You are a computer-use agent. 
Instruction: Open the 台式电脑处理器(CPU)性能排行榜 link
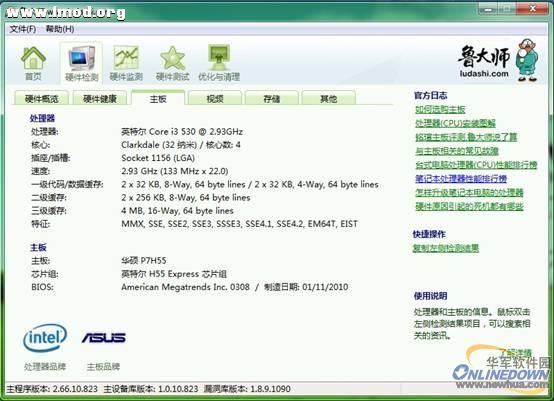click(x=476, y=165)
